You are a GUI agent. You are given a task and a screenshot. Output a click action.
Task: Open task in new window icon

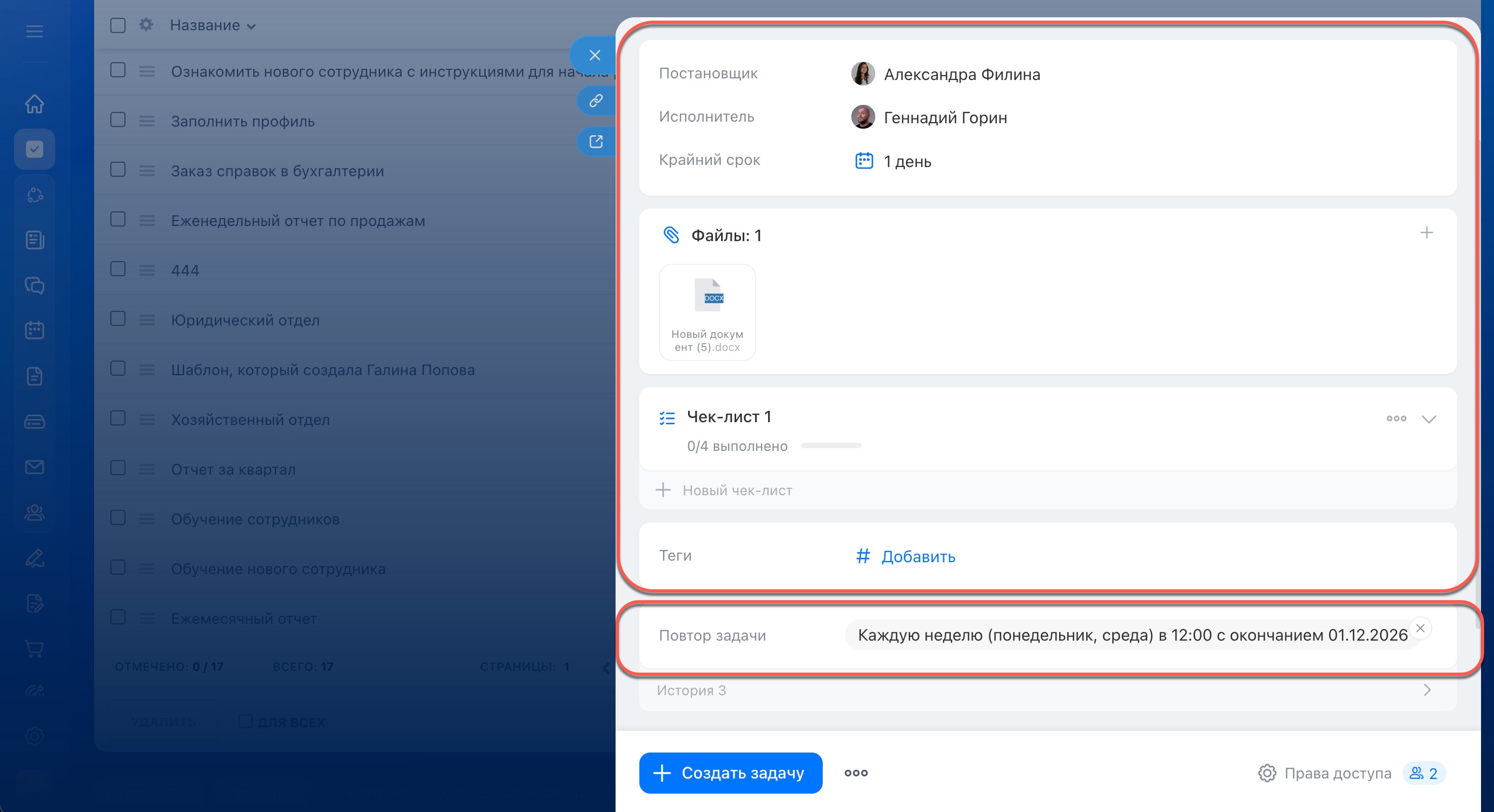[596, 142]
